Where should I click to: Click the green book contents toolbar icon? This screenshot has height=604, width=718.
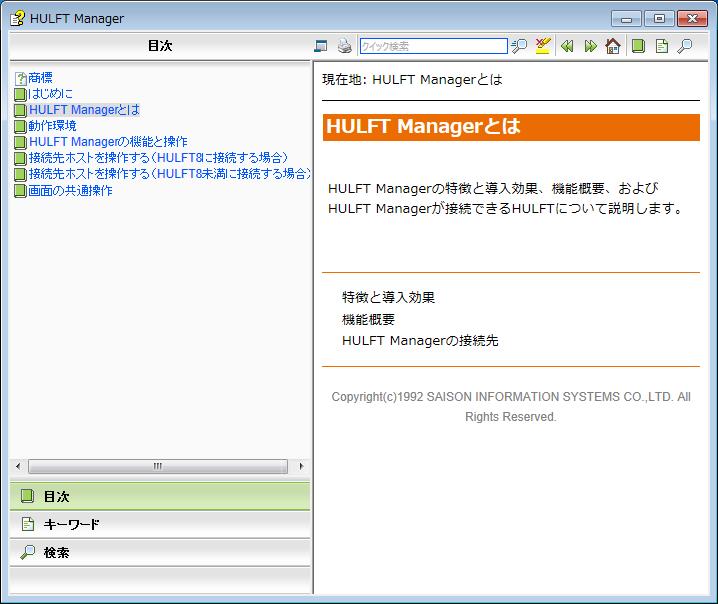[638, 46]
